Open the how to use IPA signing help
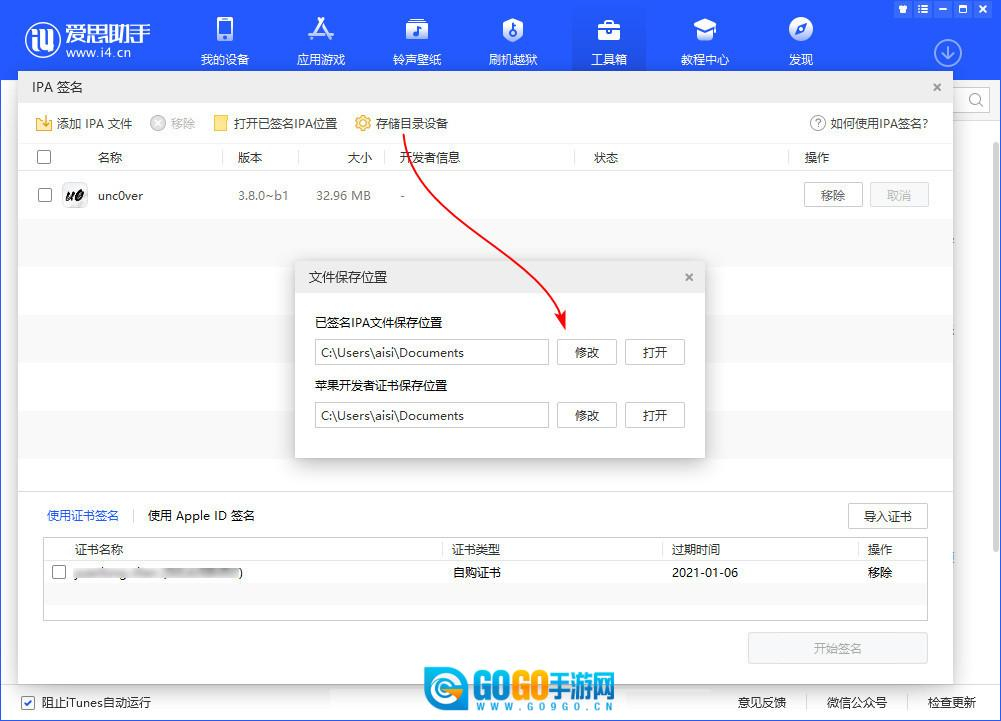The image size is (1001, 721). (868, 124)
